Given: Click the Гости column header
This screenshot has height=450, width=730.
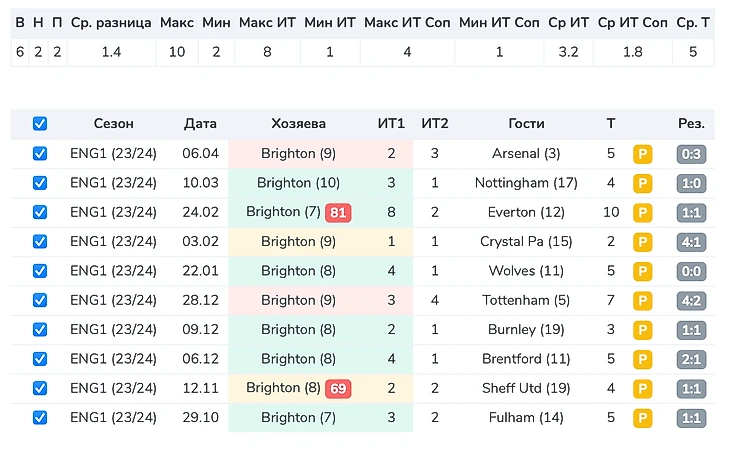Looking at the screenshot, I should [x=526, y=124].
